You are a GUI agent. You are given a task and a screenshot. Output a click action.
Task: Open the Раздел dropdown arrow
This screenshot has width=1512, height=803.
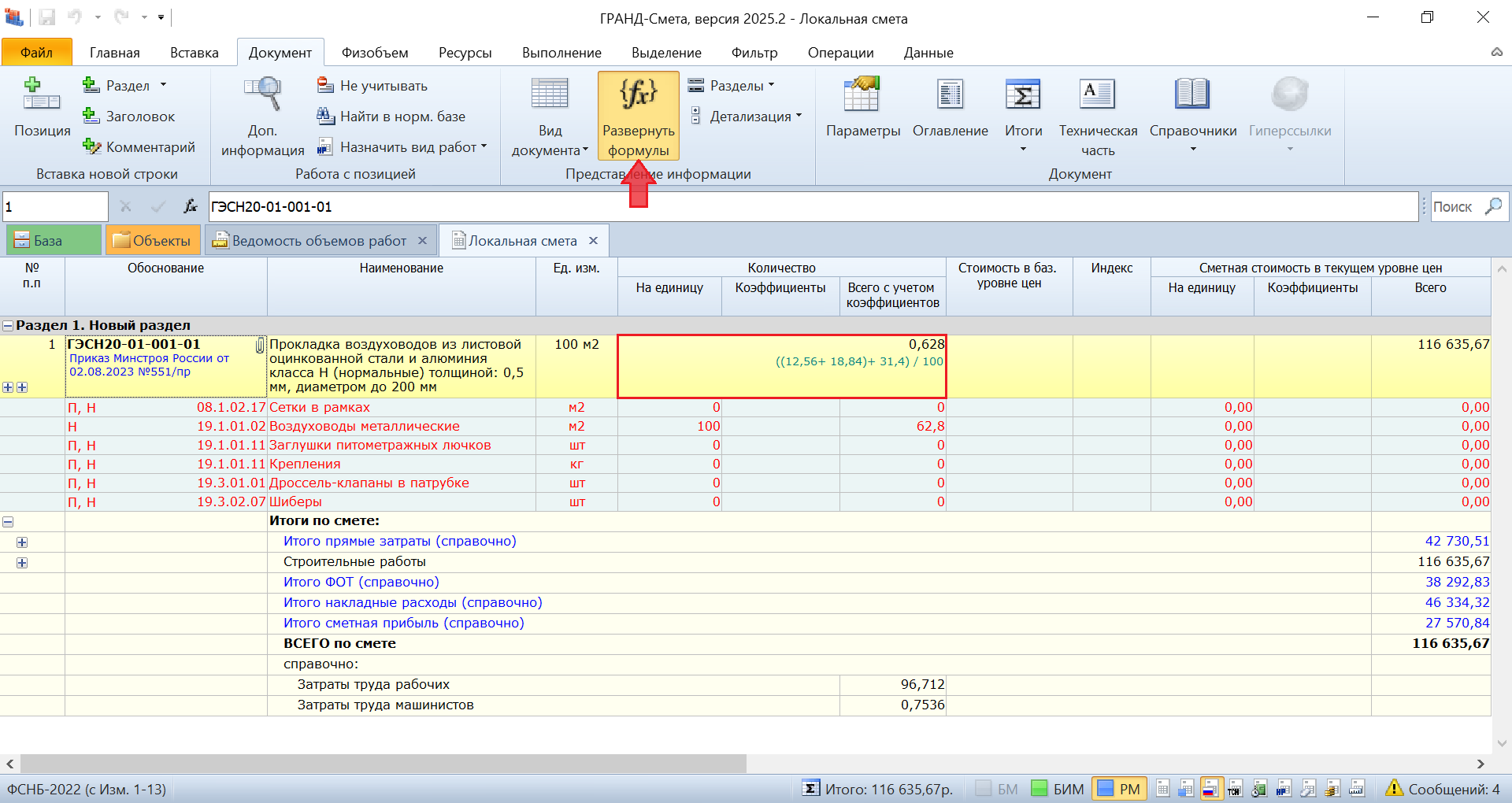point(164,85)
